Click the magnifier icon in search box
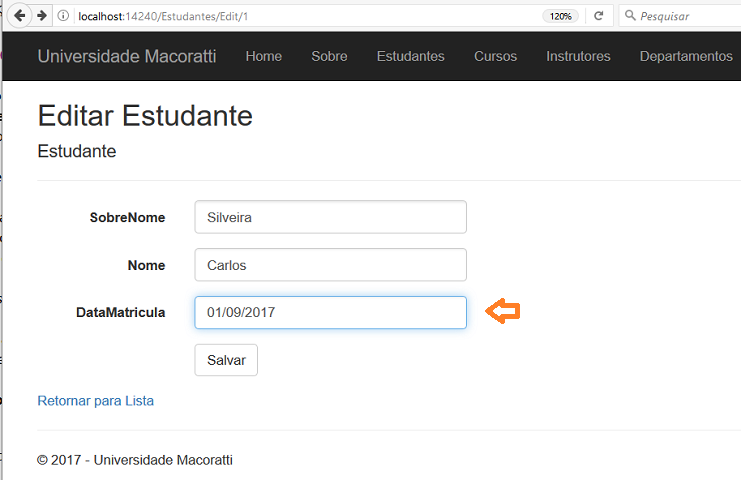741x480 pixels. (630, 16)
